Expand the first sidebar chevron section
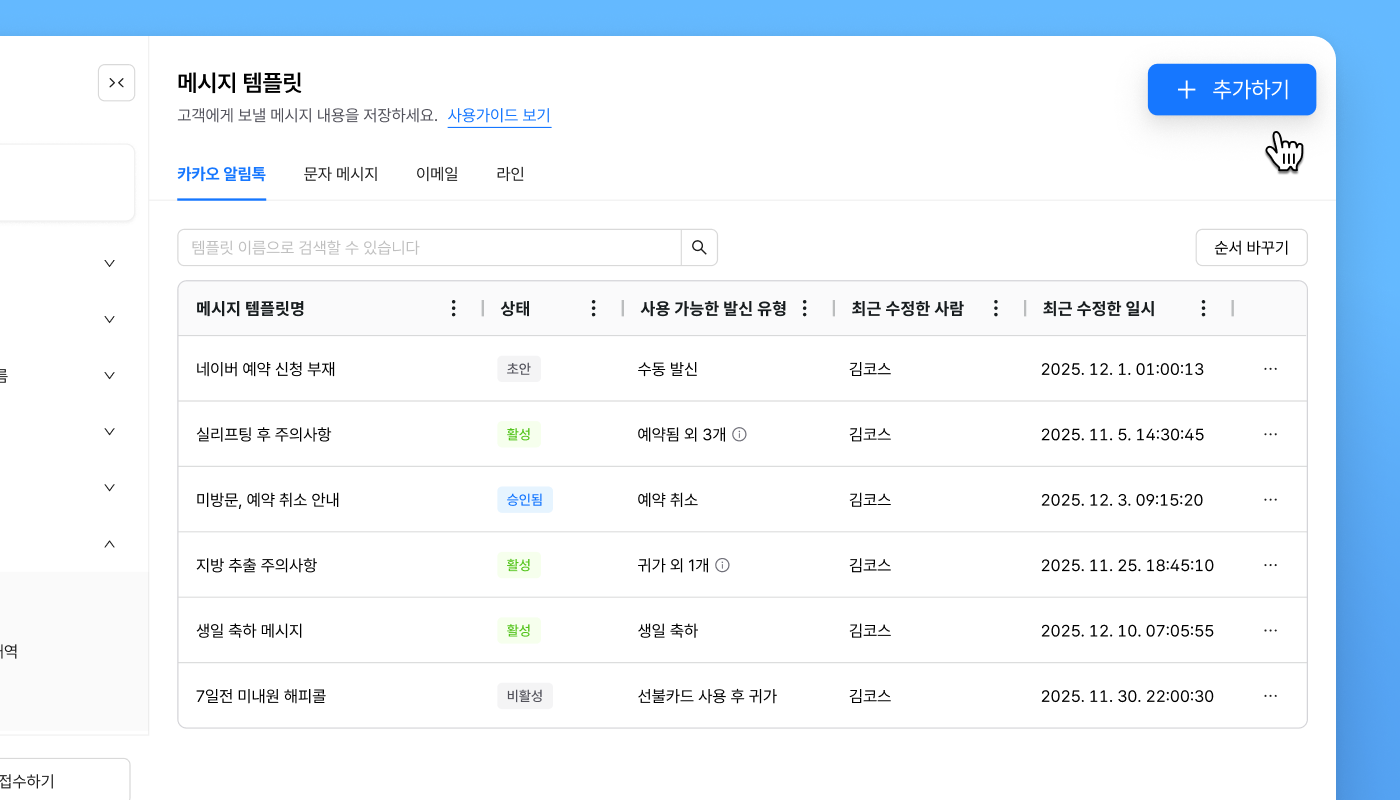The image size is (1400, 800). point(110,263)
